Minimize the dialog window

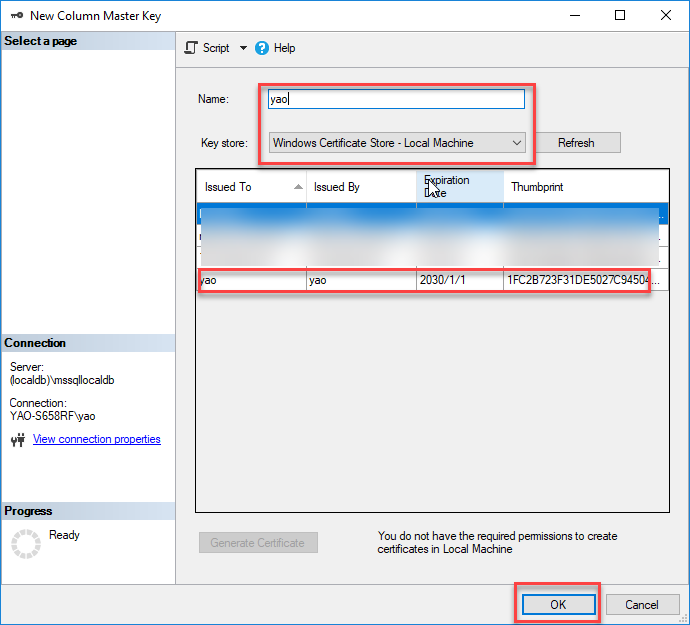coord(575,15)
